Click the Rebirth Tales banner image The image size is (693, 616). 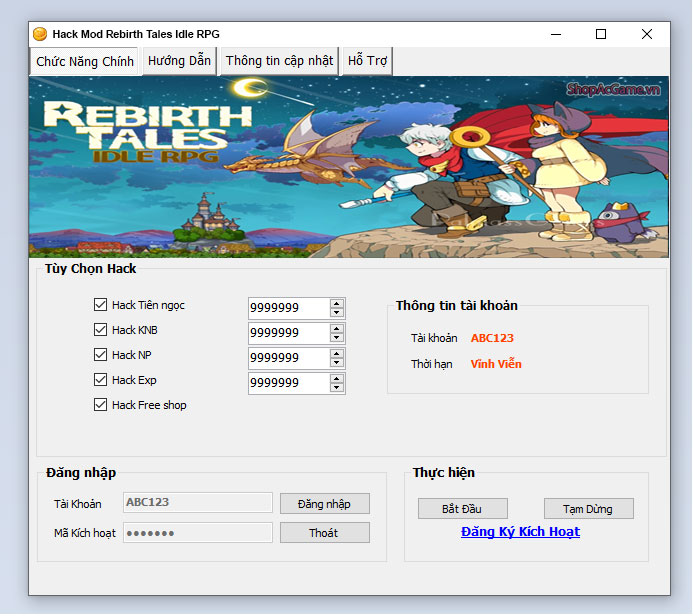pyautogui.click(x=349, y=167)
